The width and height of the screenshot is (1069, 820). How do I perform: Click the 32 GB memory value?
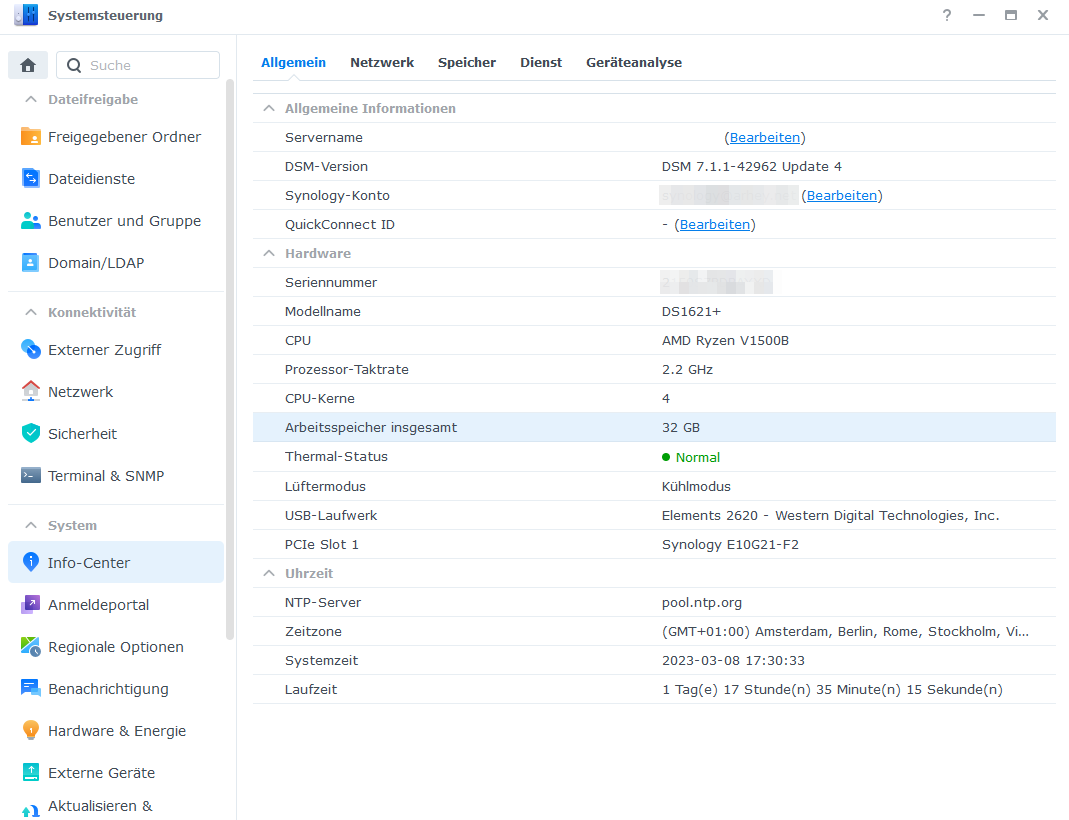[x=680, y=427]
